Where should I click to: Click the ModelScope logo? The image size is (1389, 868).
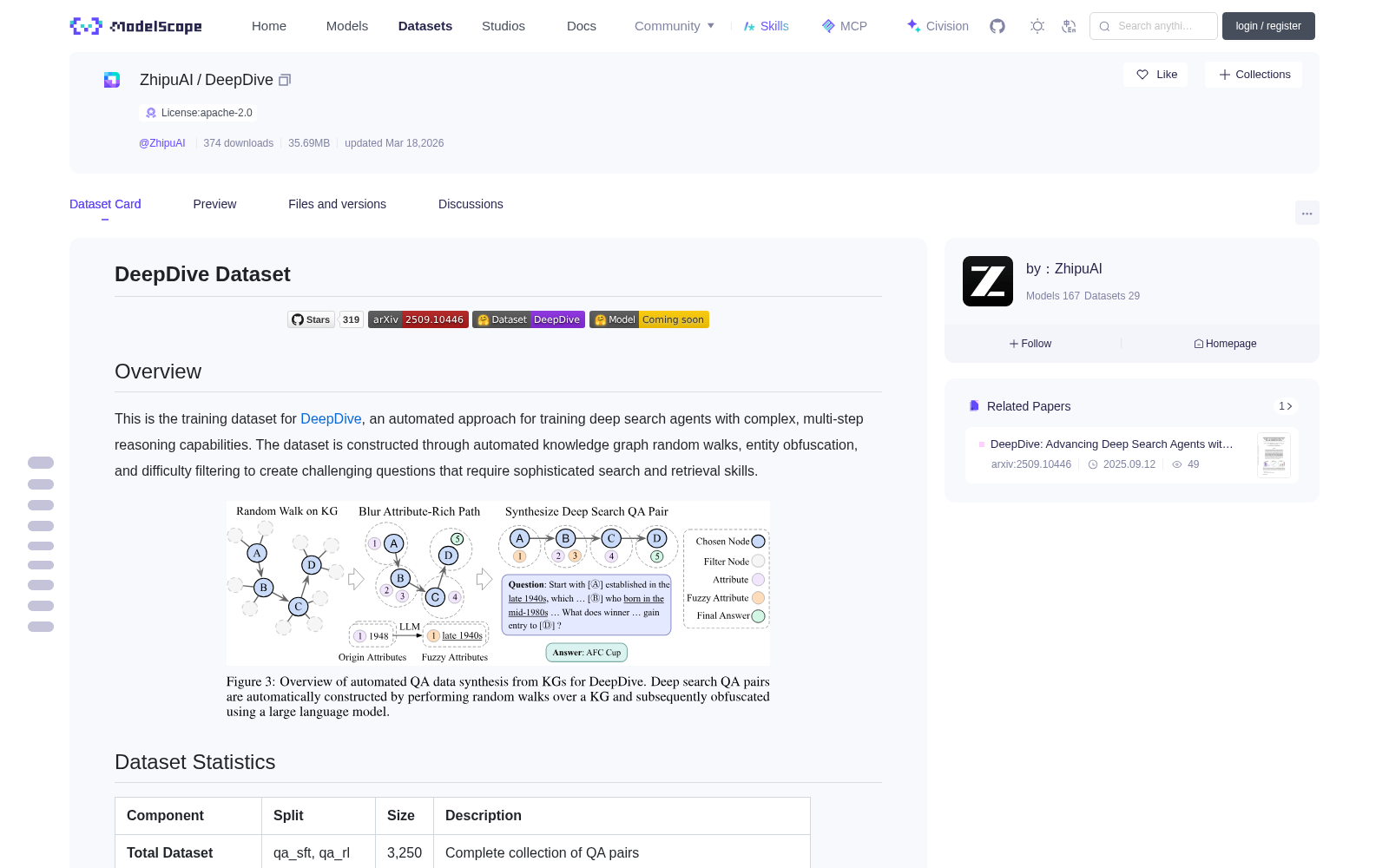(135, 26)
